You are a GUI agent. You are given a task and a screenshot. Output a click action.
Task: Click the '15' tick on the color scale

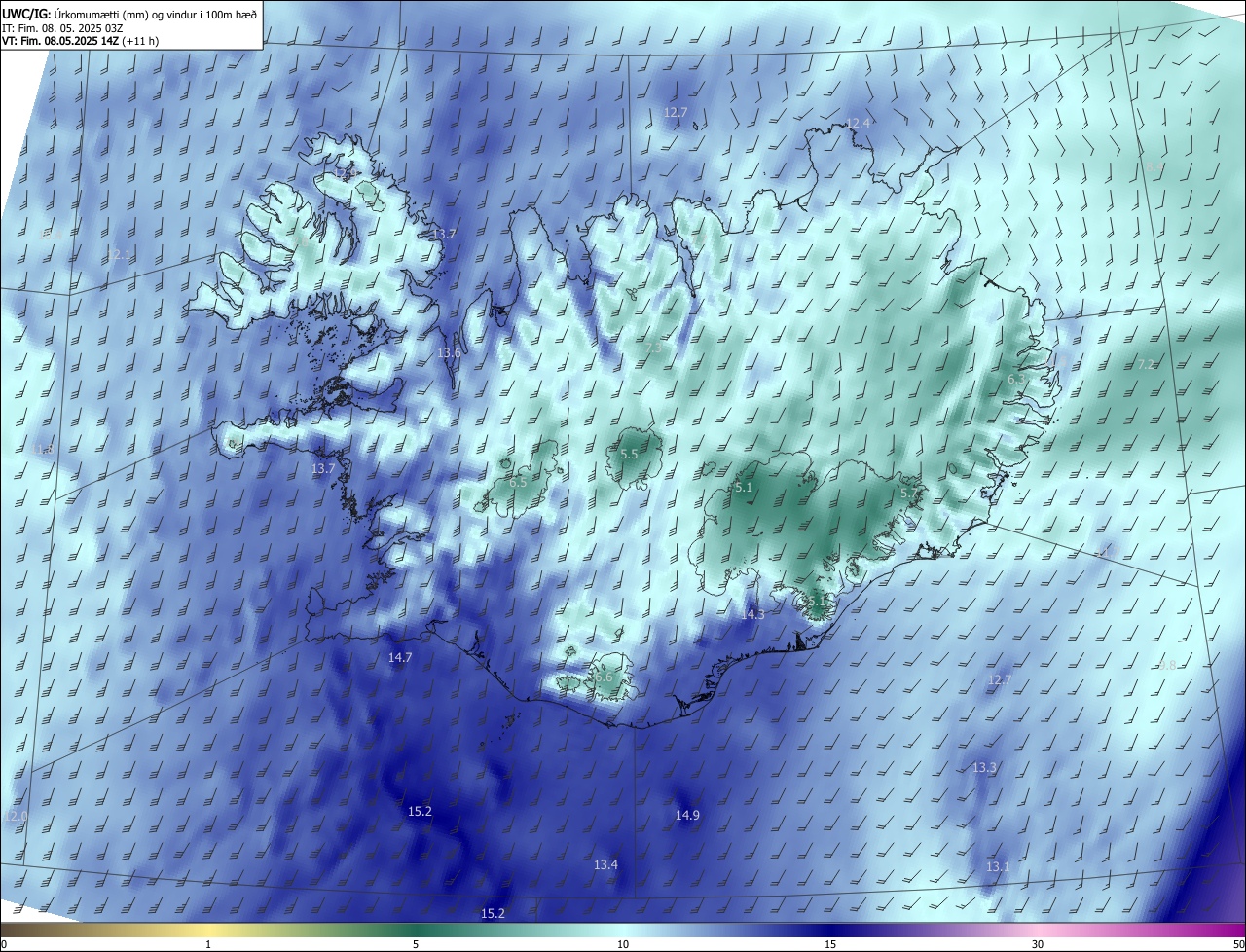click(830, 944)
